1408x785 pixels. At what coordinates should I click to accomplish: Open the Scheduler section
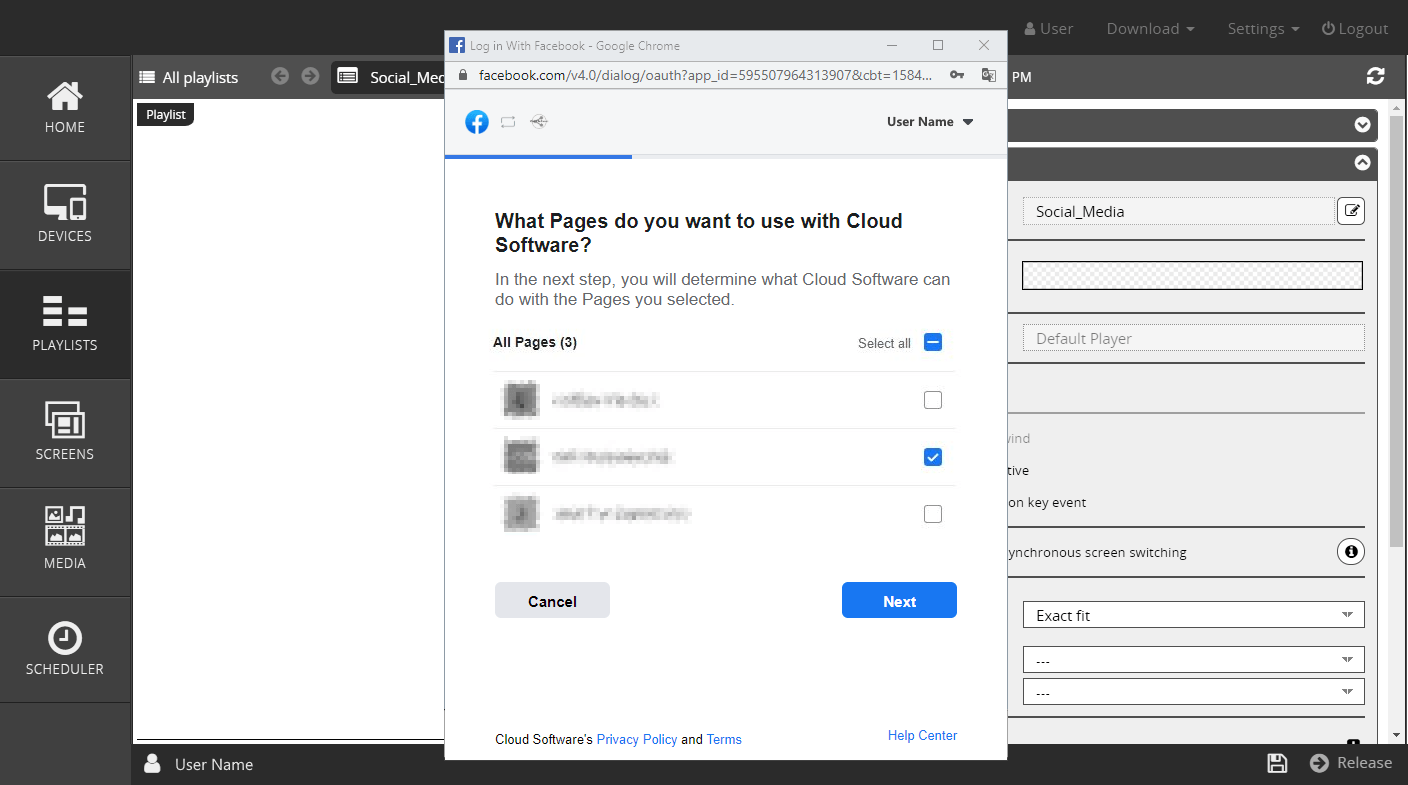(x=65, y=650)
